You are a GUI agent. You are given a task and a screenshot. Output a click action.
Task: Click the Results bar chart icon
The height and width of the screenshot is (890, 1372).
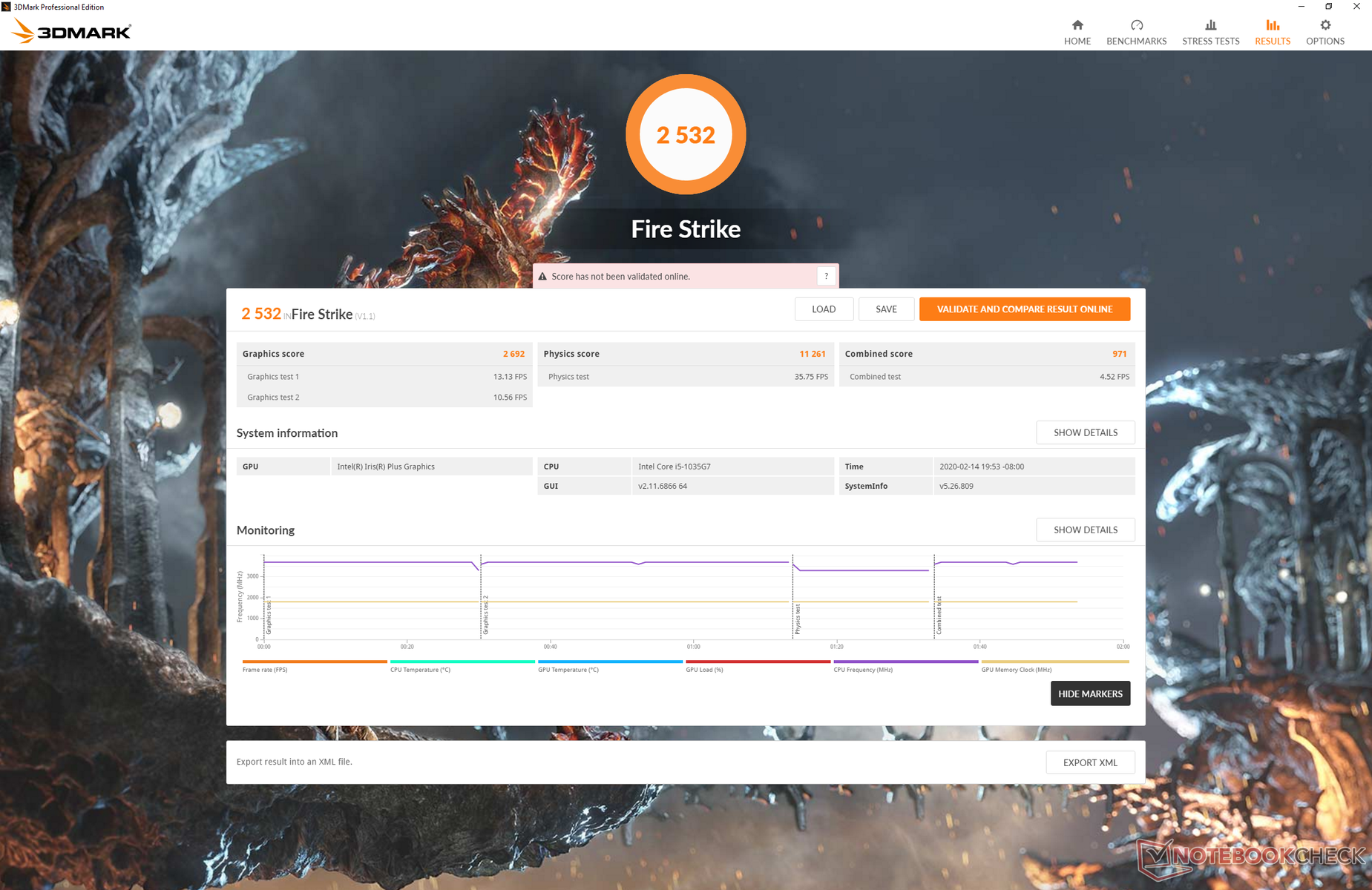pos(1273,25)
